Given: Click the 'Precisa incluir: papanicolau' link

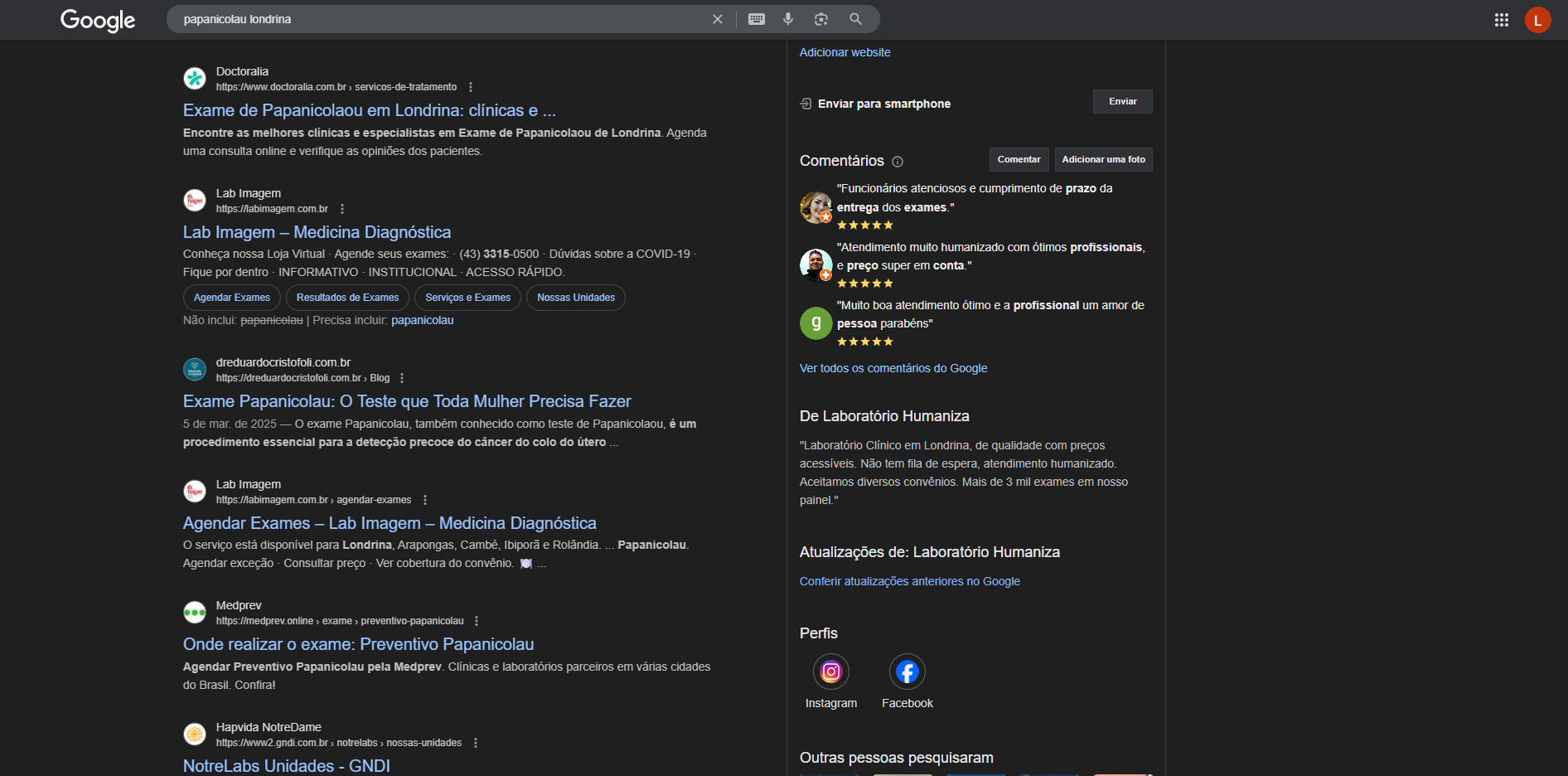Looking at the screenshot, I should [423, 320].
